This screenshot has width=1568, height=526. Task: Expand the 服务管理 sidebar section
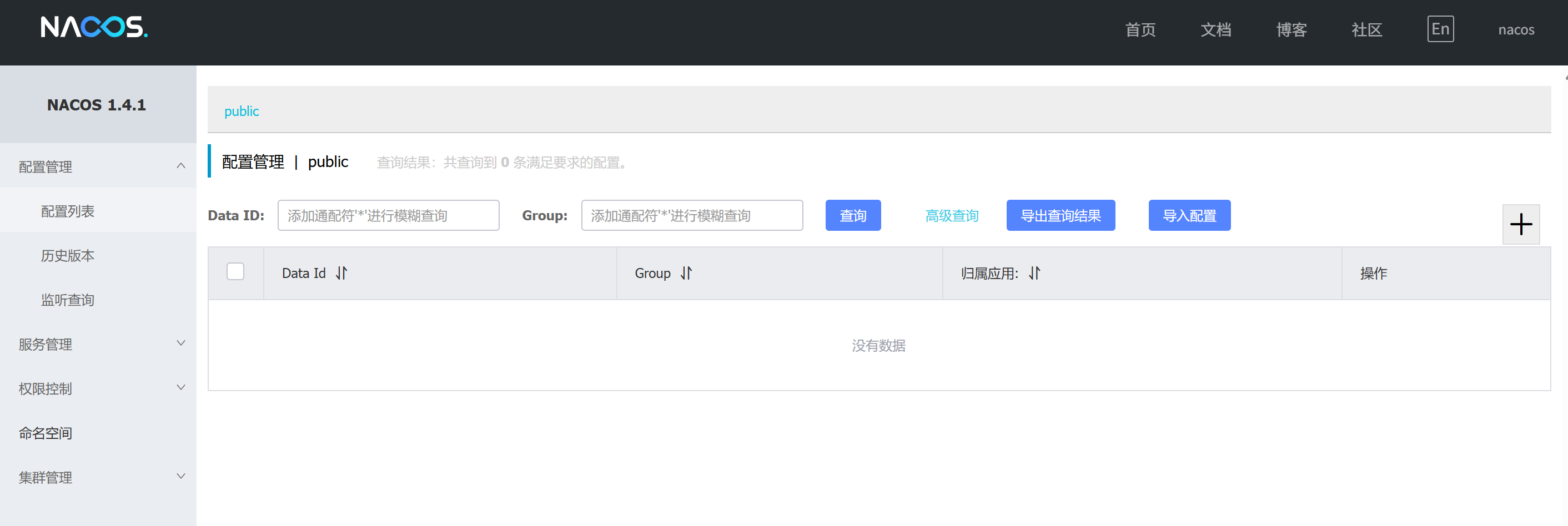coord(98,343)
